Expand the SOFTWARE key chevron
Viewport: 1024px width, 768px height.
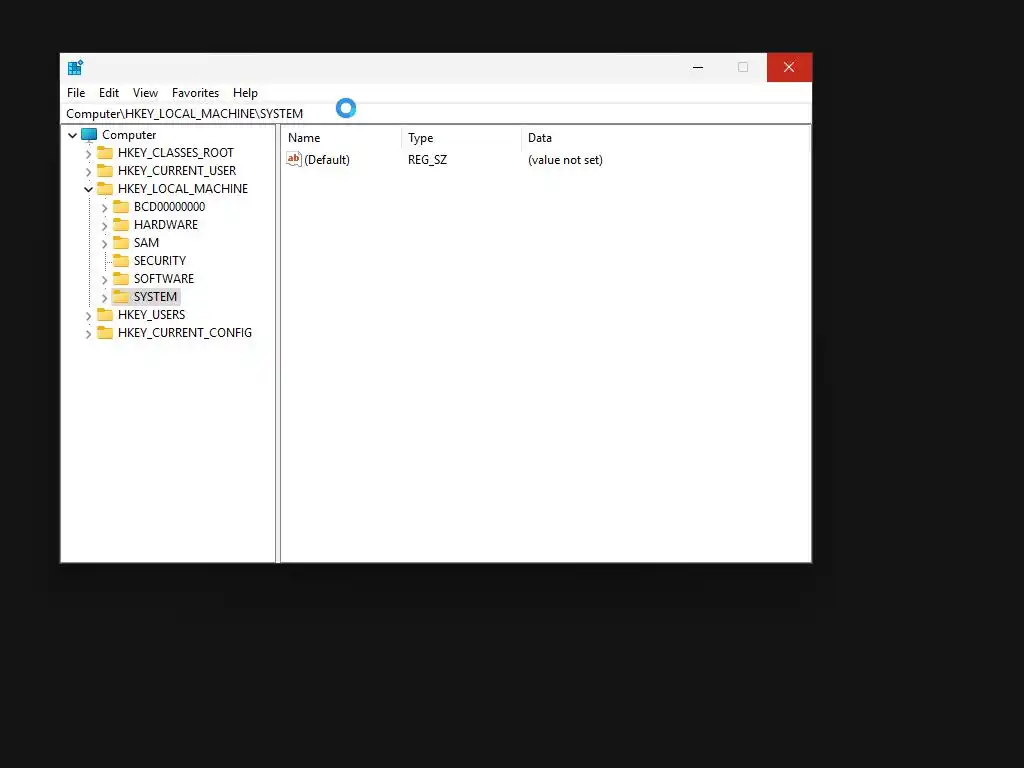(104, 280)
